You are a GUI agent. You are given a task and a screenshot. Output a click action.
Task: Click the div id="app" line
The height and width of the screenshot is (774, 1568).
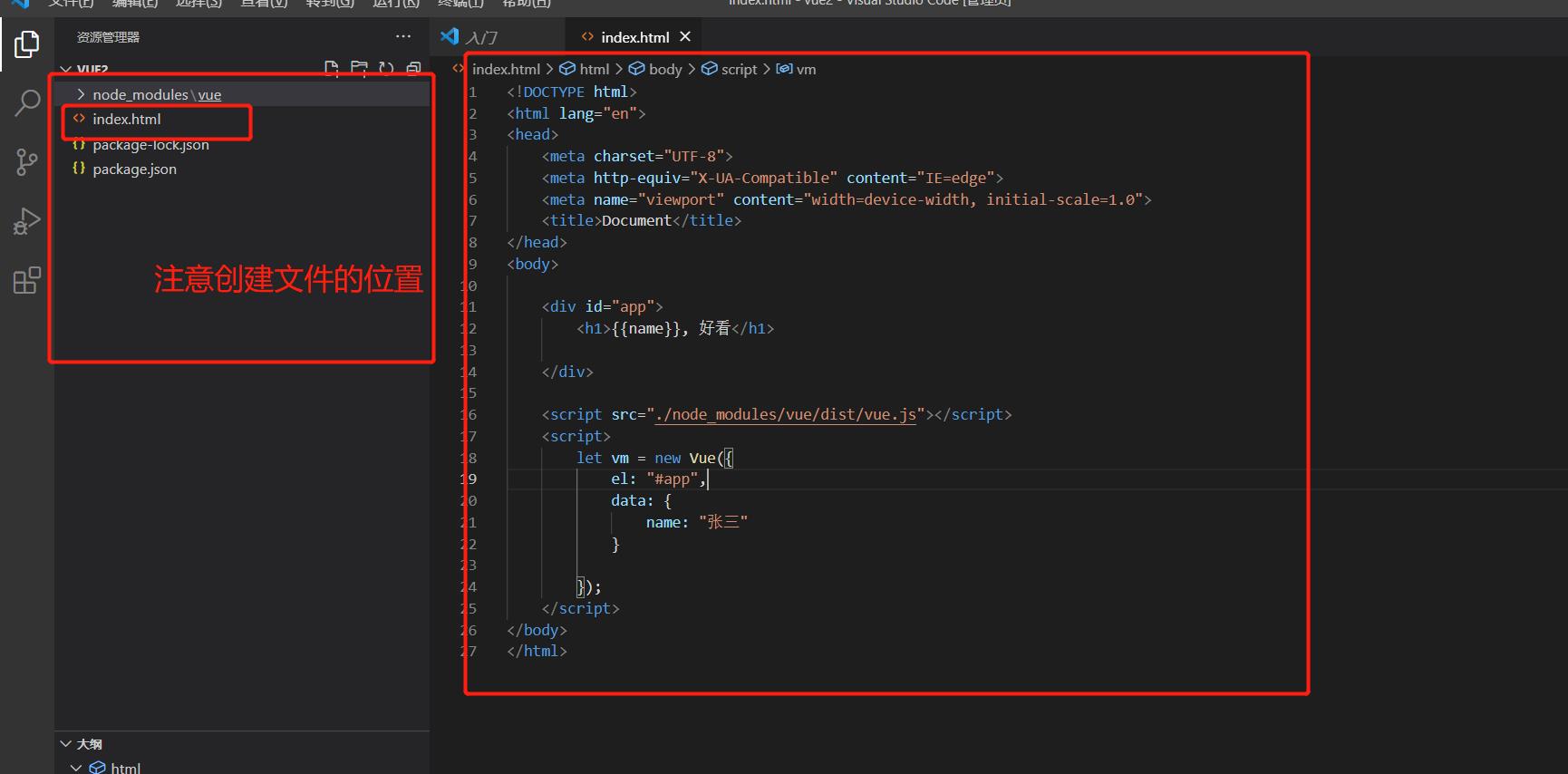click(603, 306)
